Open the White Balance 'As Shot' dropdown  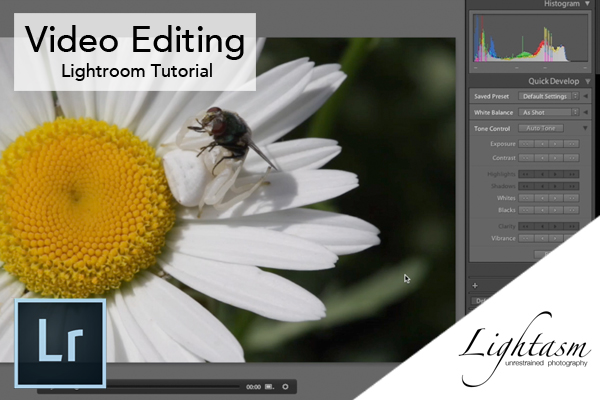point(549,112)
